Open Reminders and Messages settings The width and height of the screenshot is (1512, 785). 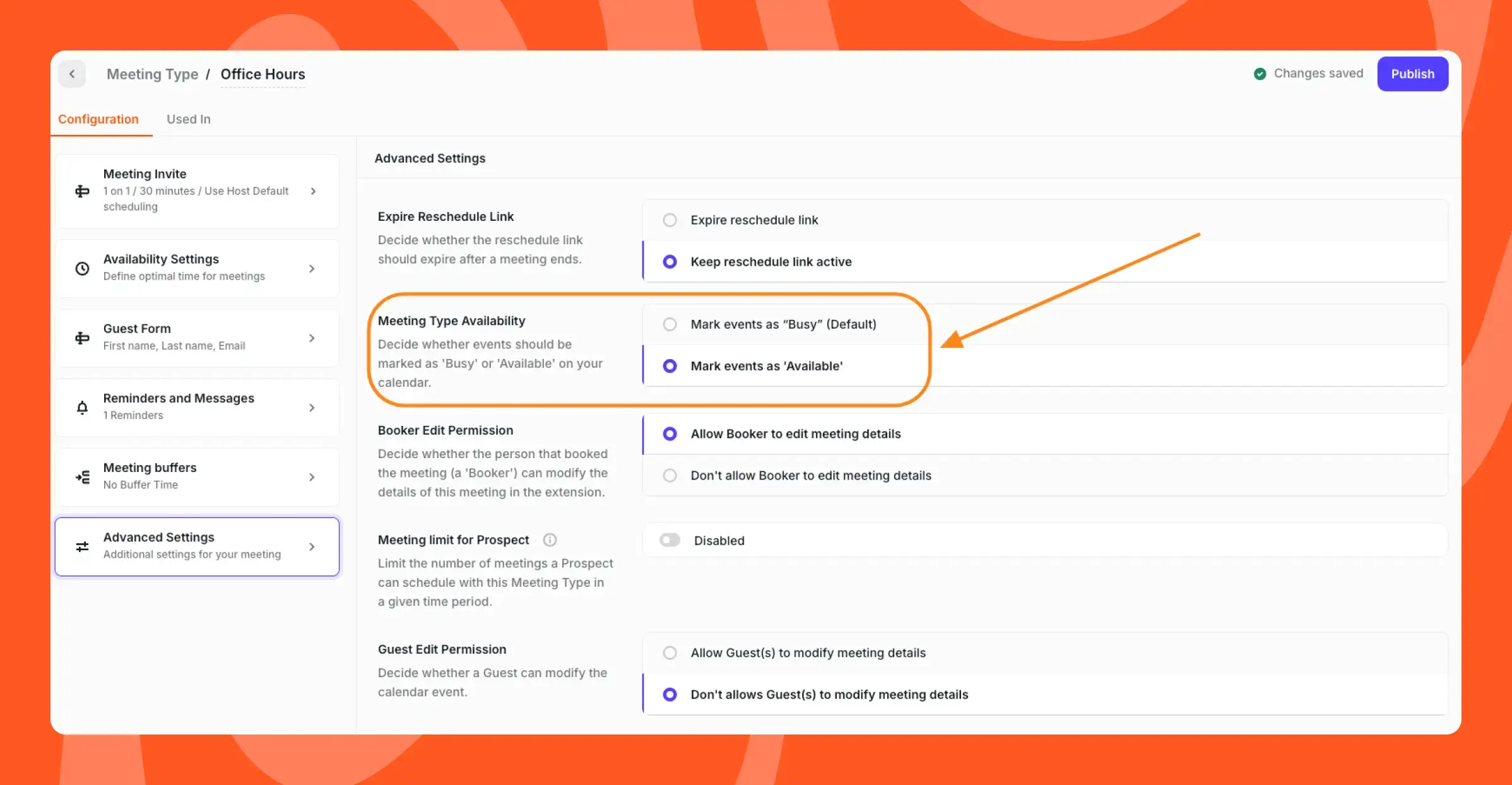click(x=197, y=408)
